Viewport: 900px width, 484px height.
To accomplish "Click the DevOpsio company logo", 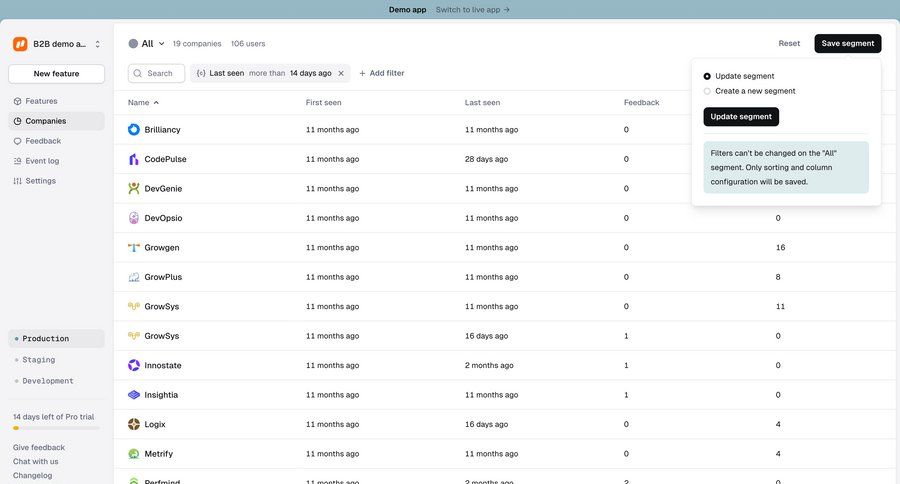I will tap(134, 218).
